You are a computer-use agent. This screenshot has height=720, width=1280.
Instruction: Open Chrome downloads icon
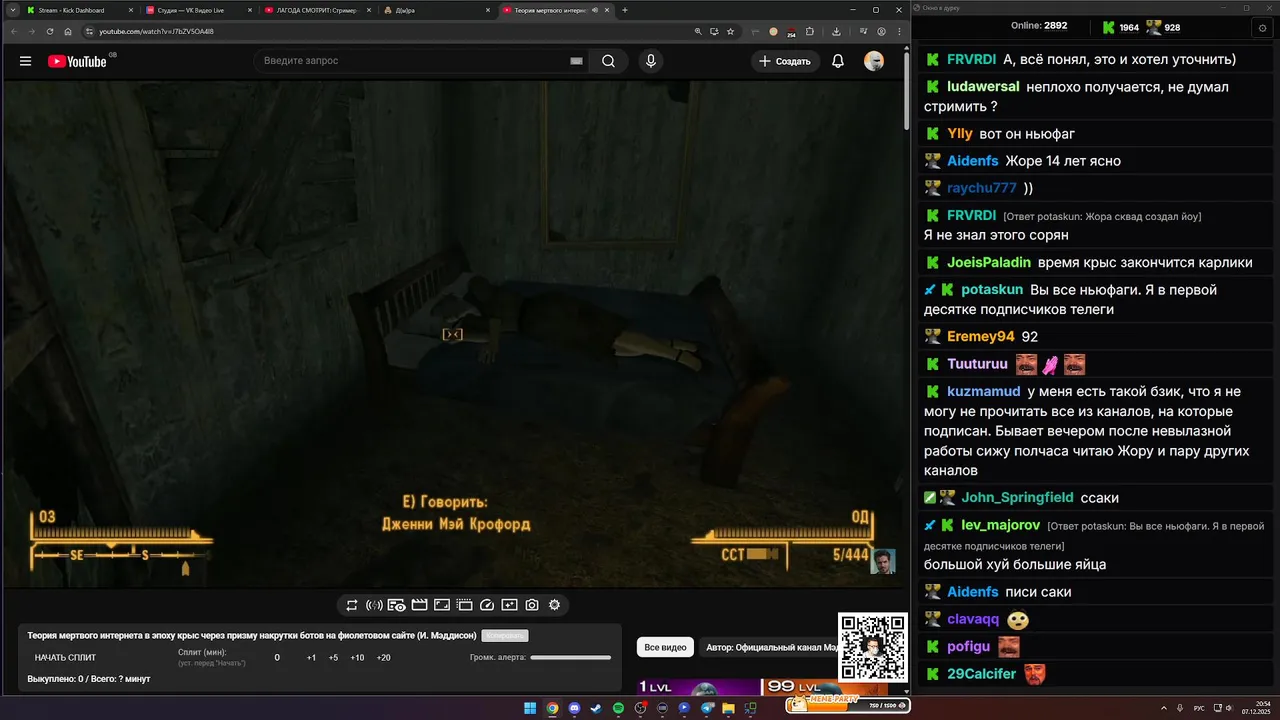click(x=836, y=31)
